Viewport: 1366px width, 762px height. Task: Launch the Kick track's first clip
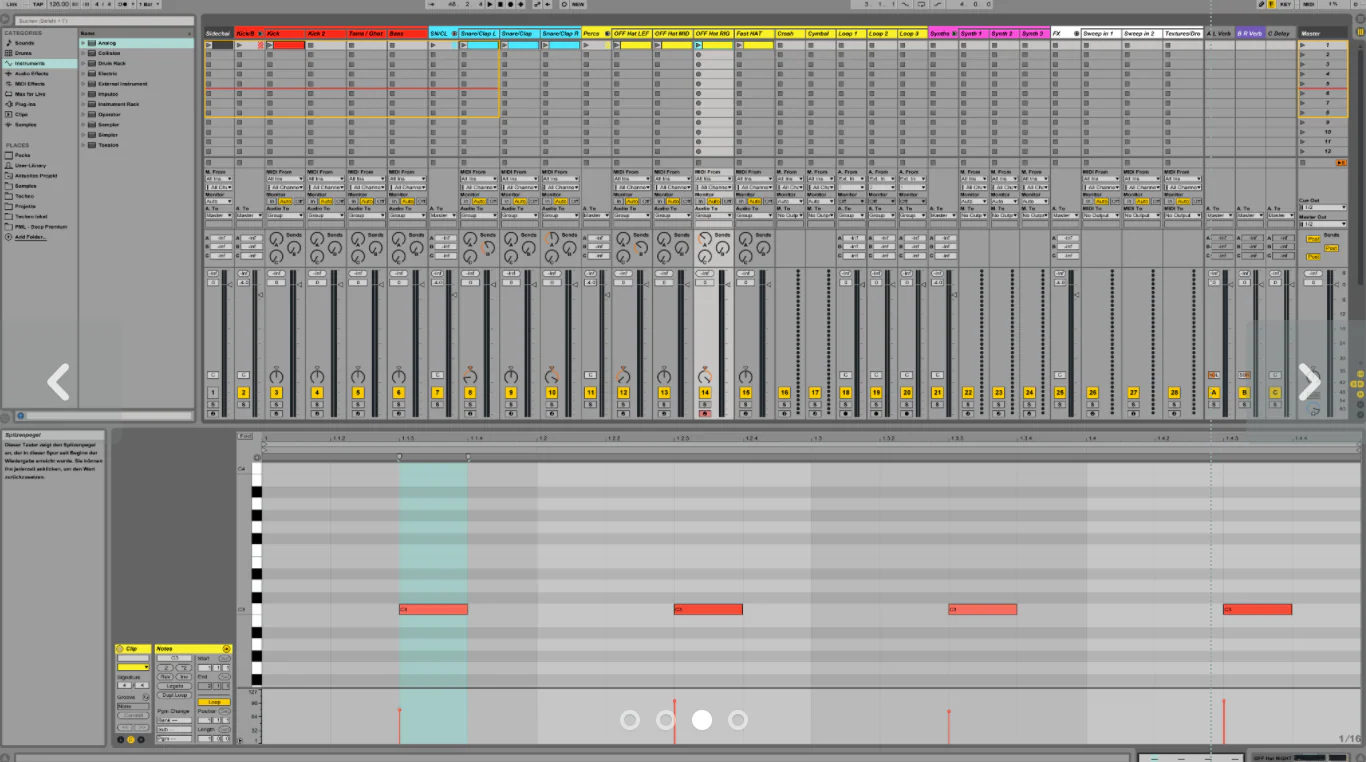tap(269, 45)
